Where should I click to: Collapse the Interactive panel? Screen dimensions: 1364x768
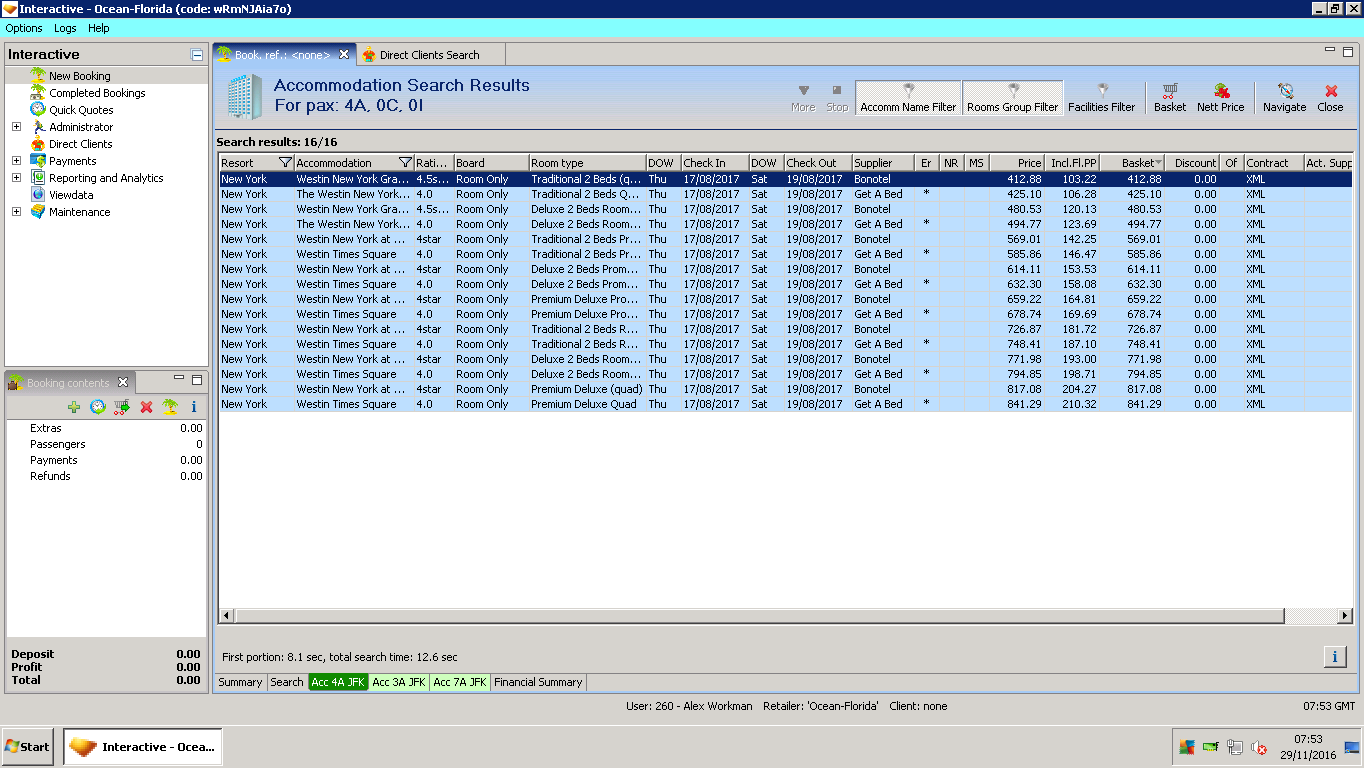197,55
